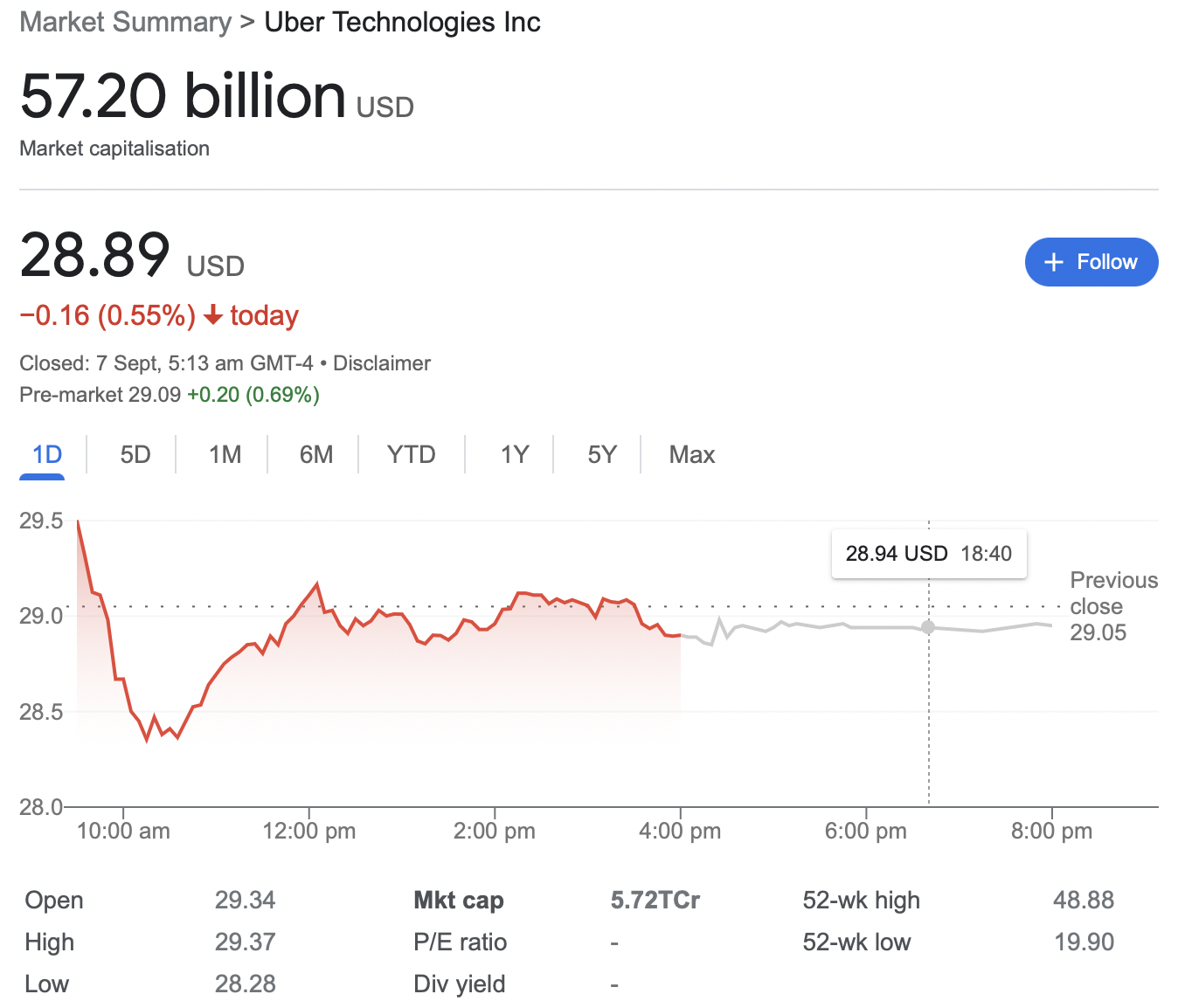Screen dimensions: 1178x1008
Task: Click the Low value 28.28
Action: click(x=246, y=984)
